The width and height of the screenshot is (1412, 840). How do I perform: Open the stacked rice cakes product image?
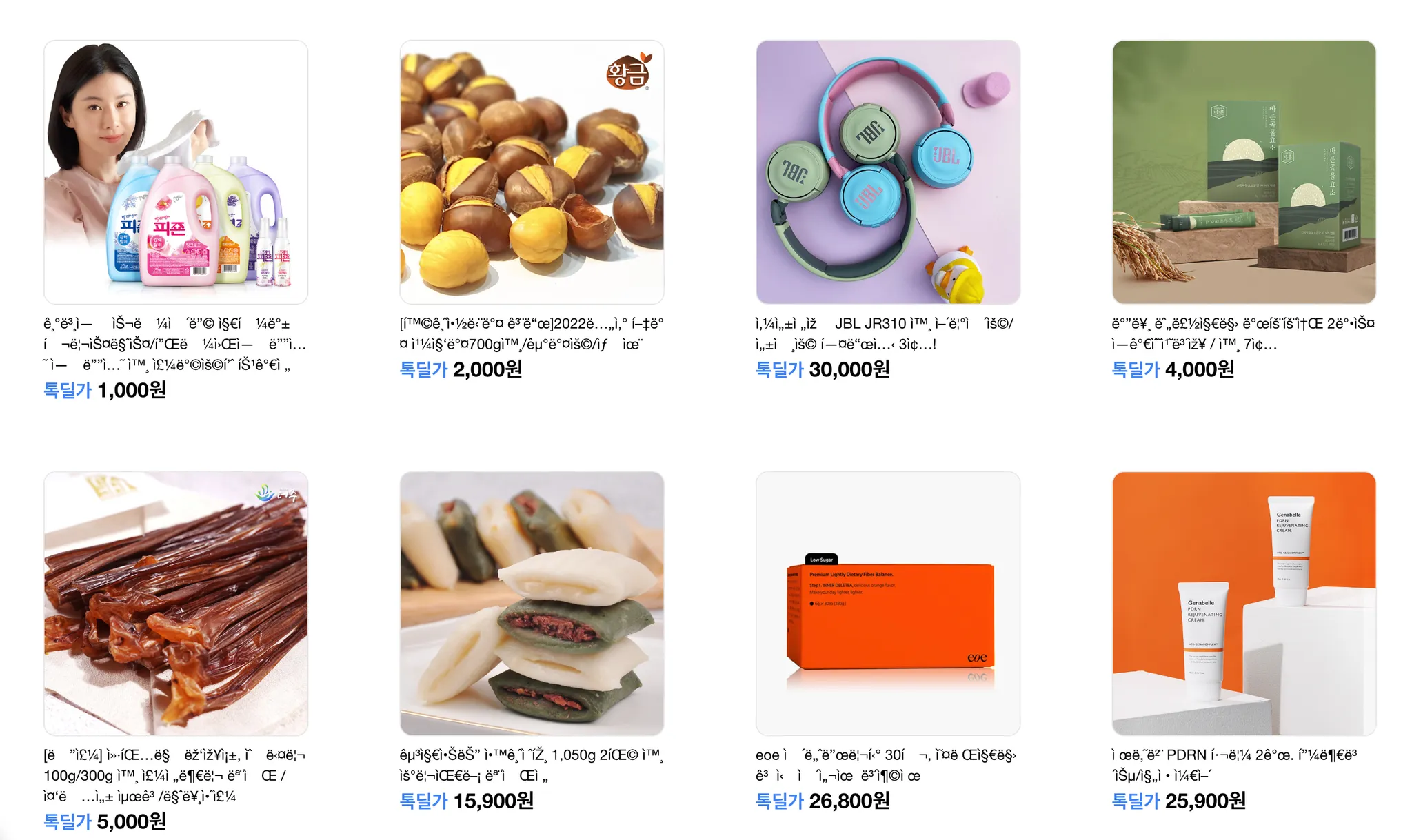[532, 604]
